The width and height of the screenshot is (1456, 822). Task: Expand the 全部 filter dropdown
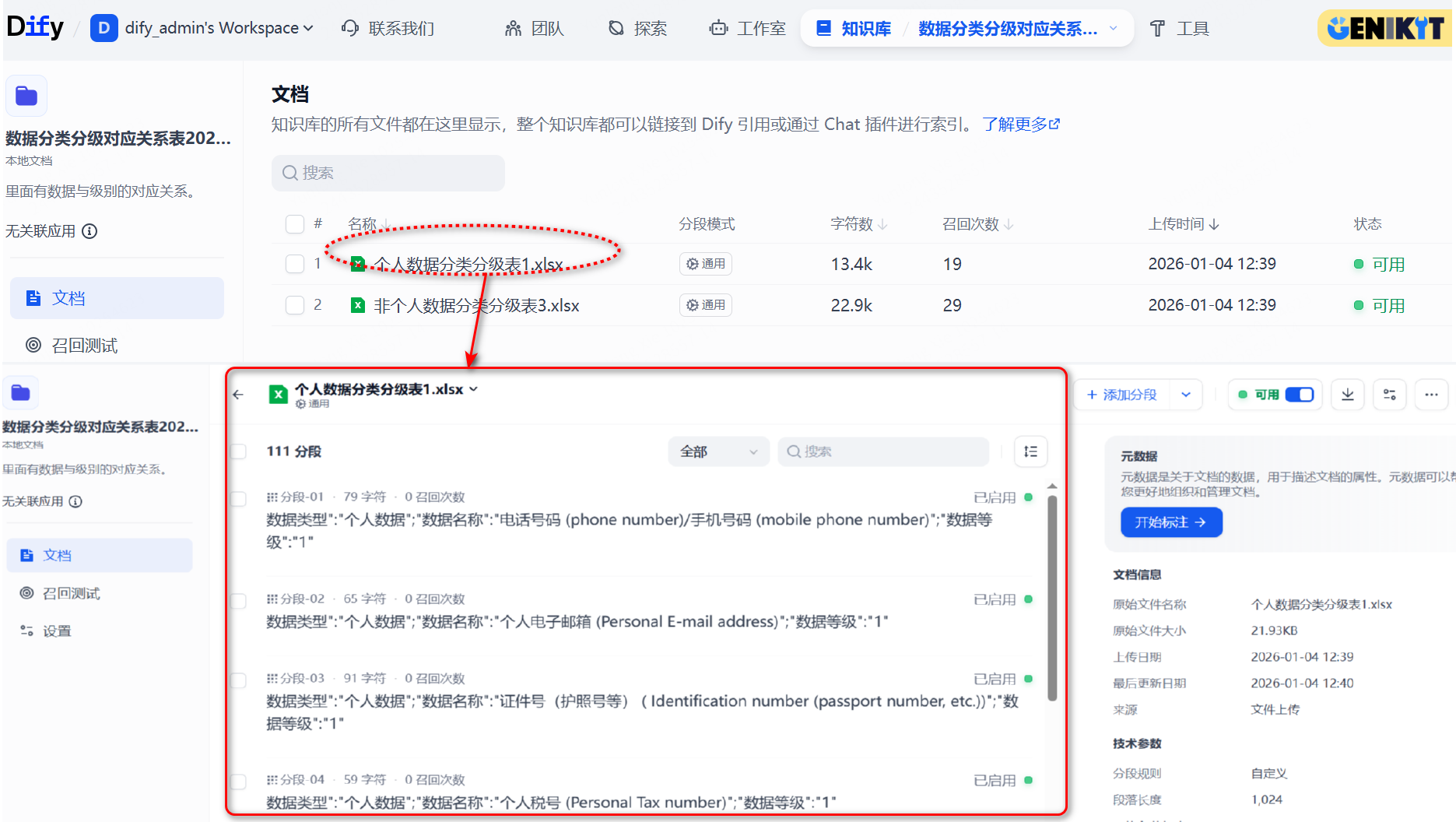717,451
